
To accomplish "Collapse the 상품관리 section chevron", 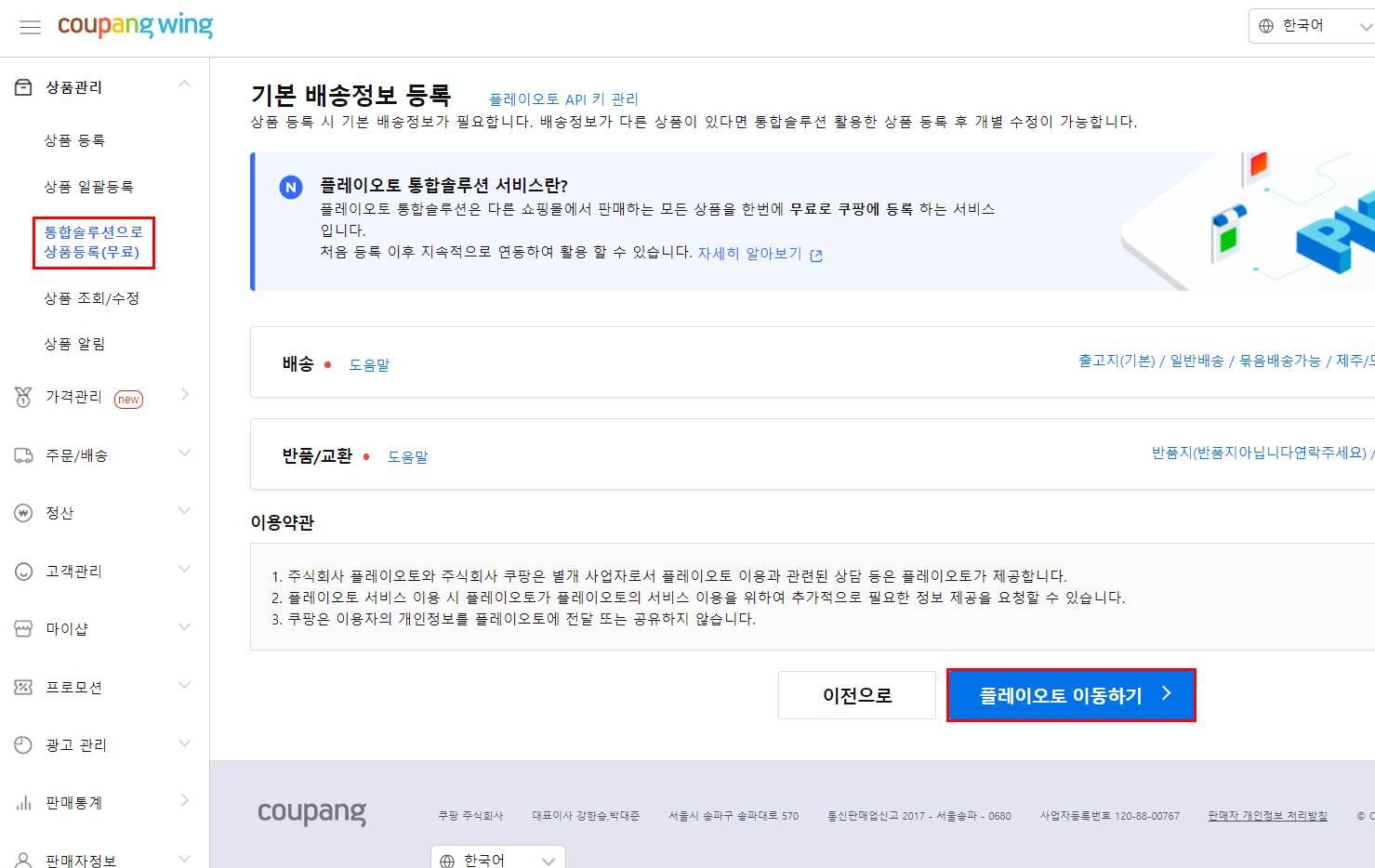I will coord(184,85).
